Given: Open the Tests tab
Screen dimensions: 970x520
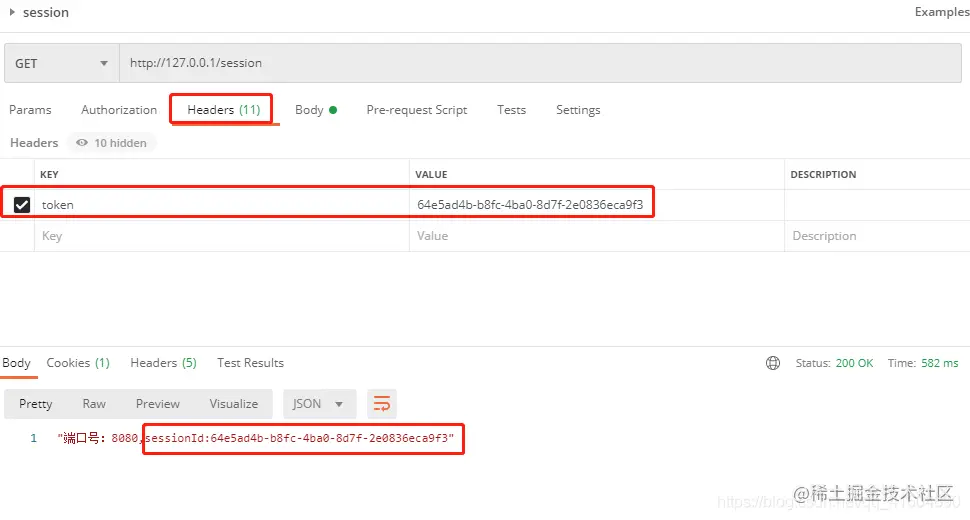Looking at the screenshot, I should click(x=511, y=110).
